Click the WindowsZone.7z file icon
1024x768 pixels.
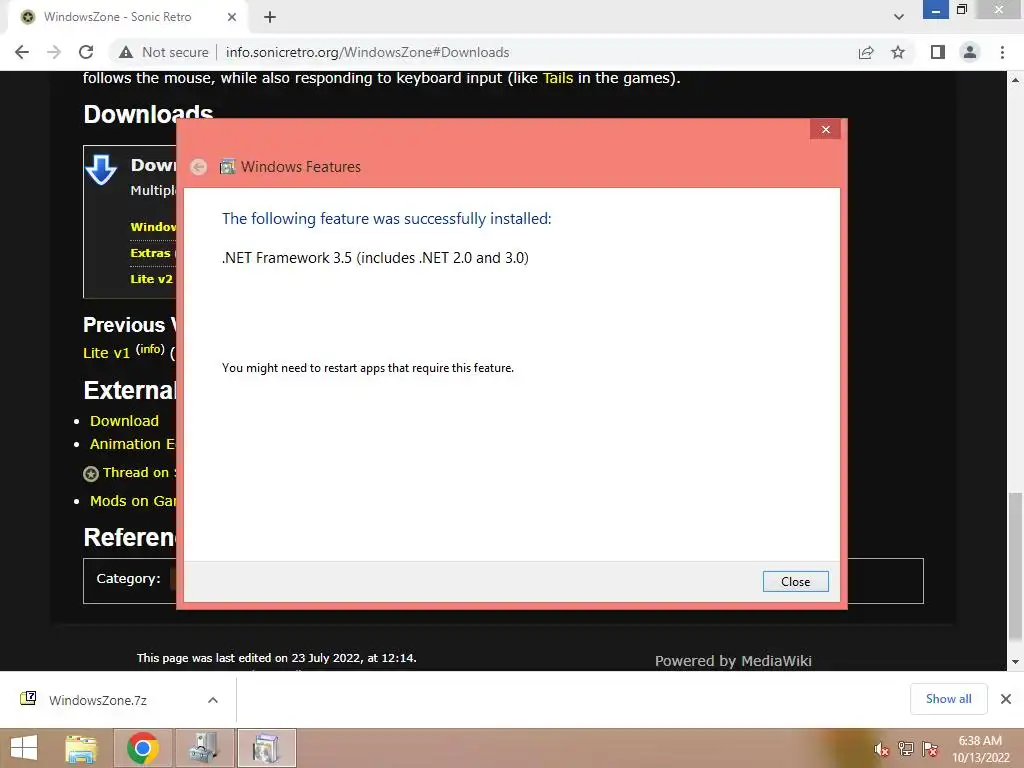(x=28, y=699)
